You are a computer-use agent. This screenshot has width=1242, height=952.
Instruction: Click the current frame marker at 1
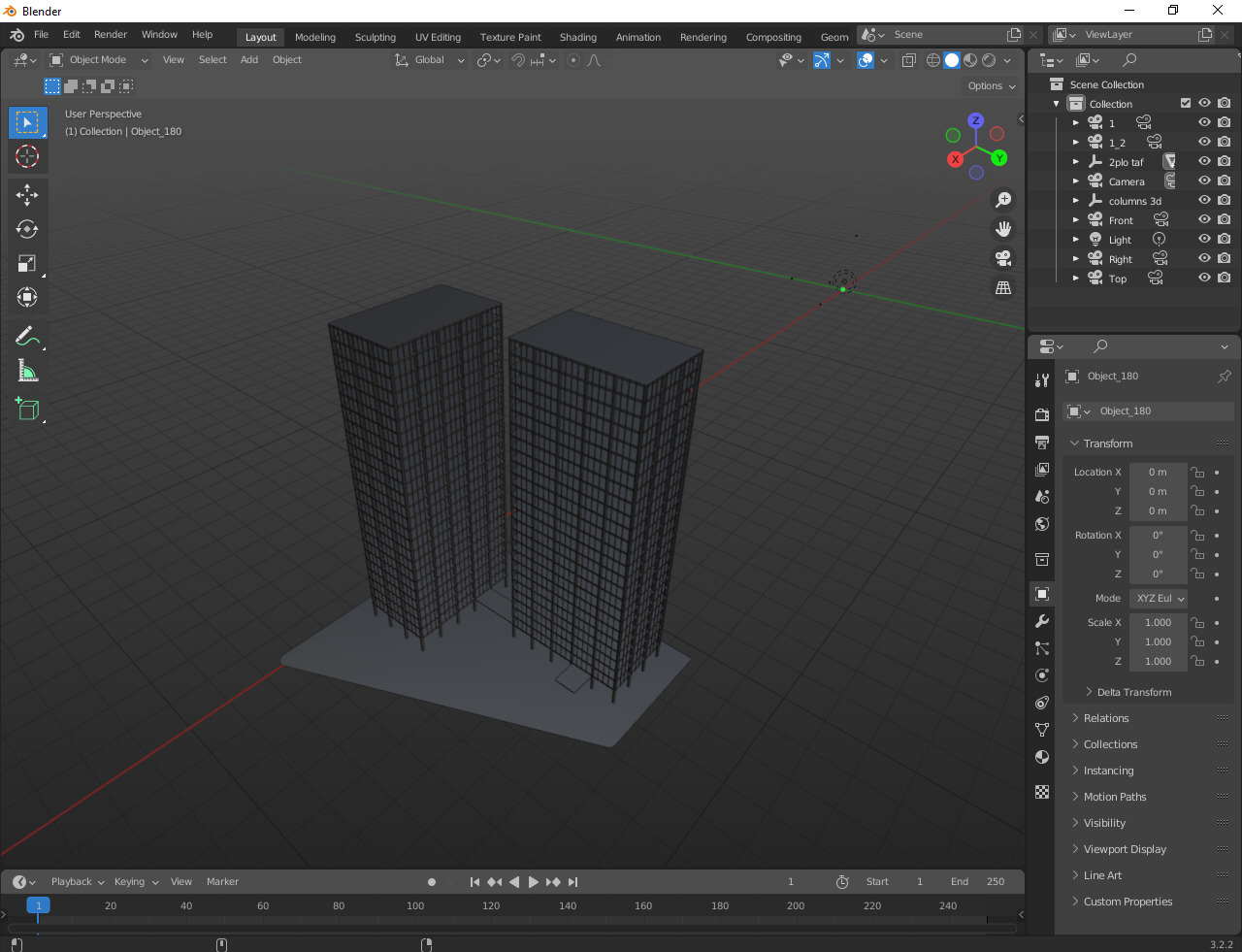coord(38,905)
